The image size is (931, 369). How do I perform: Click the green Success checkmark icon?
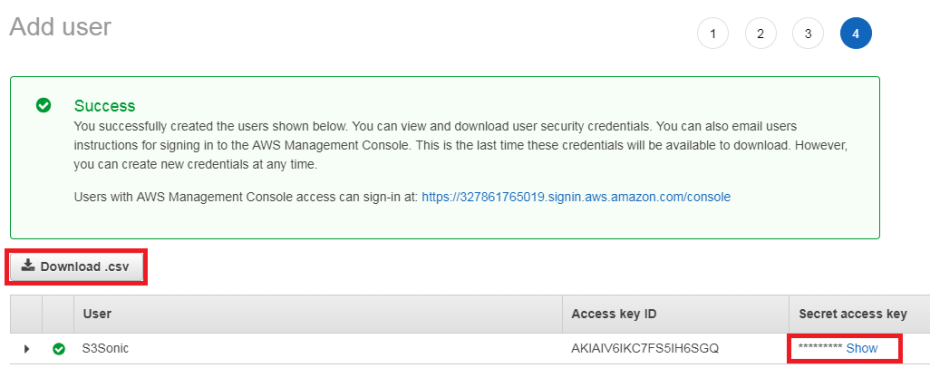coord(43,106)
